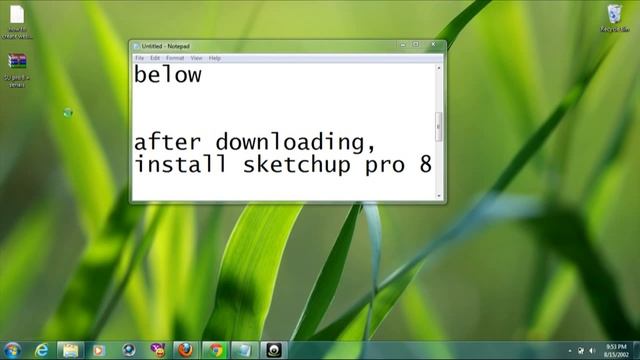Open the View menu in Notepad
Viewport: 640px width, 360px height.
pyautogui.click(x=196, y=58)
